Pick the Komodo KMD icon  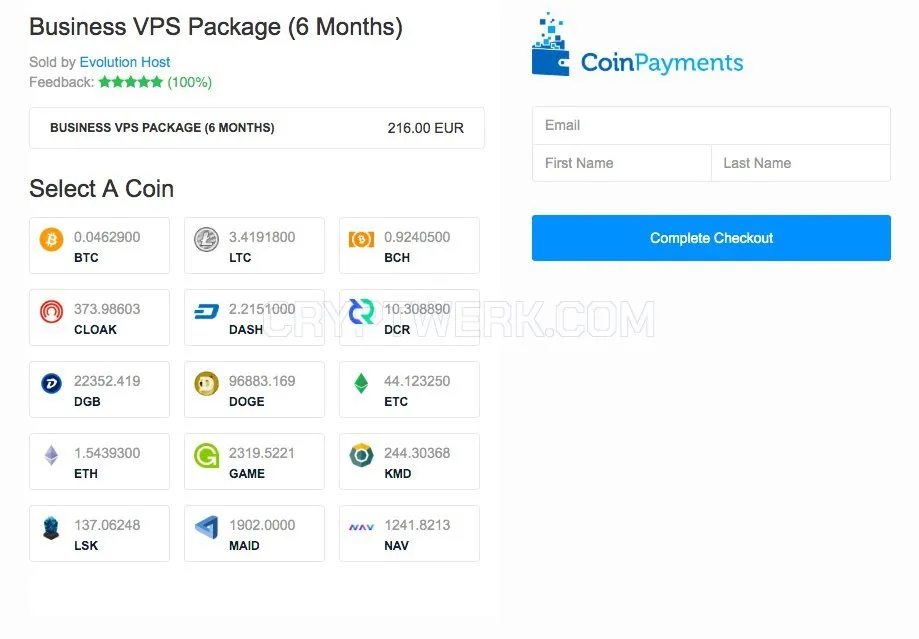362,456
